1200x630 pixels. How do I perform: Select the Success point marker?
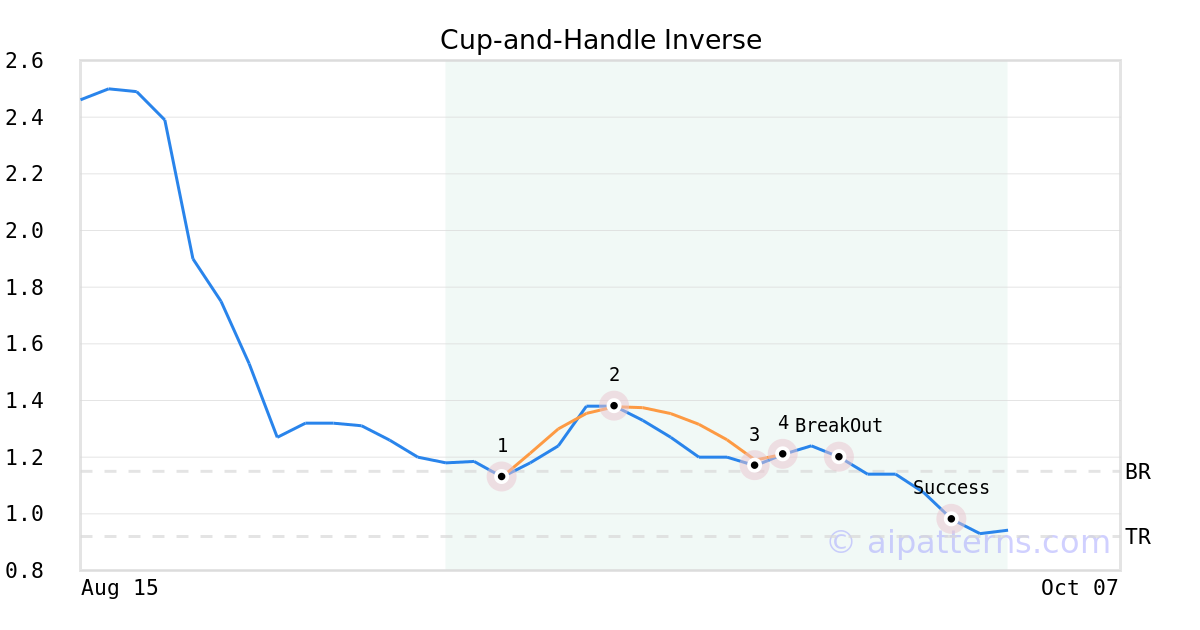(x=951, y=518)
